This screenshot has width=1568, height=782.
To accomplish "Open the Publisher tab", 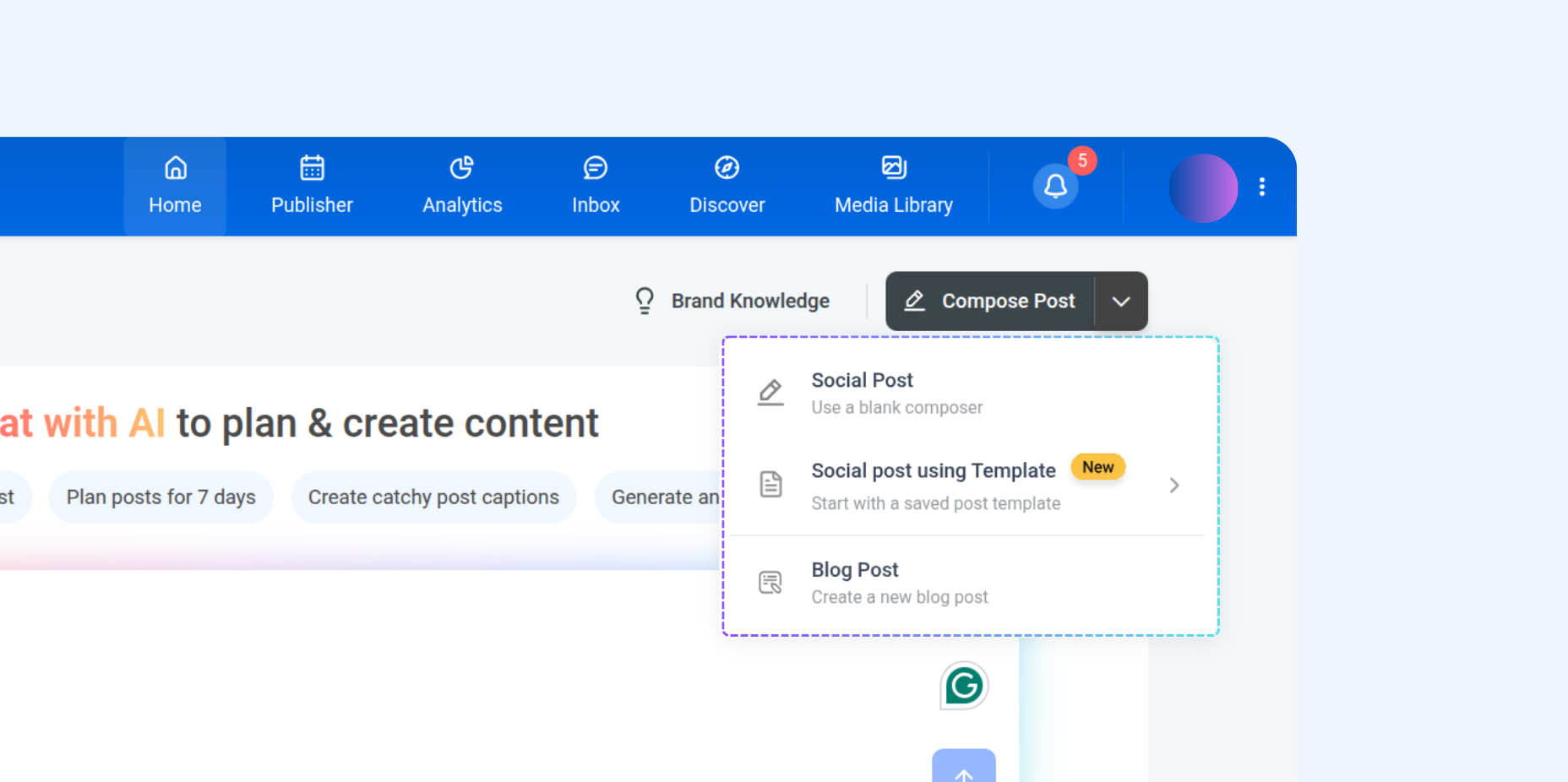I will coord(312,187).
